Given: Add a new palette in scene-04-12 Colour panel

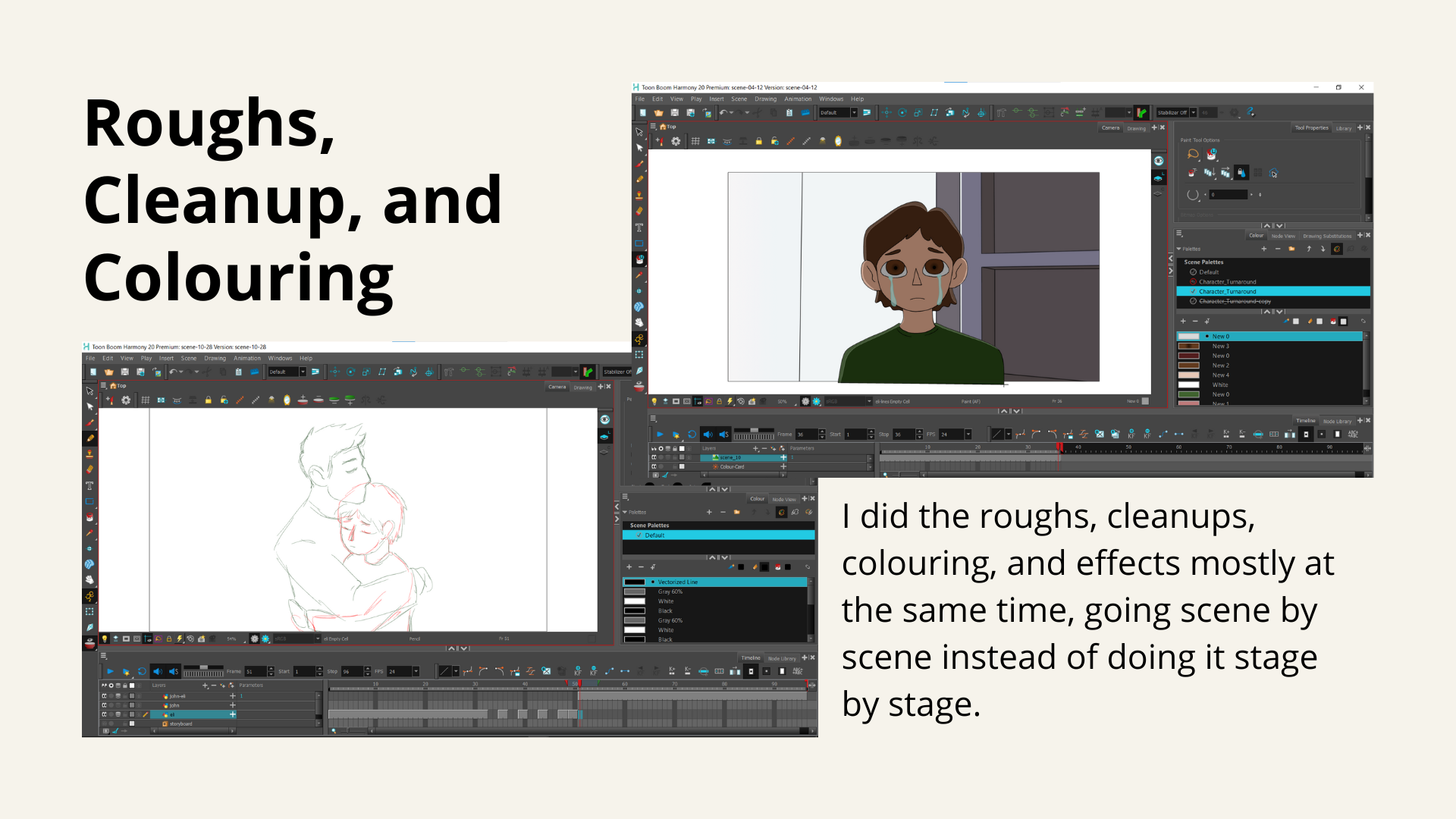Looking at the screenshot, I should (1263, 249).
